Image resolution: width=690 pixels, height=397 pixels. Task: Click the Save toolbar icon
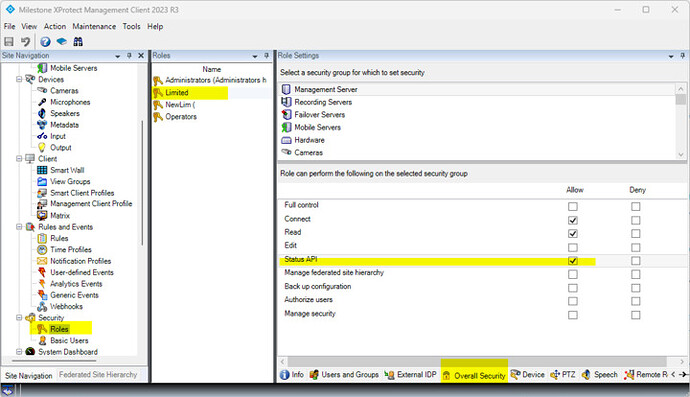[x=9, y=42]
